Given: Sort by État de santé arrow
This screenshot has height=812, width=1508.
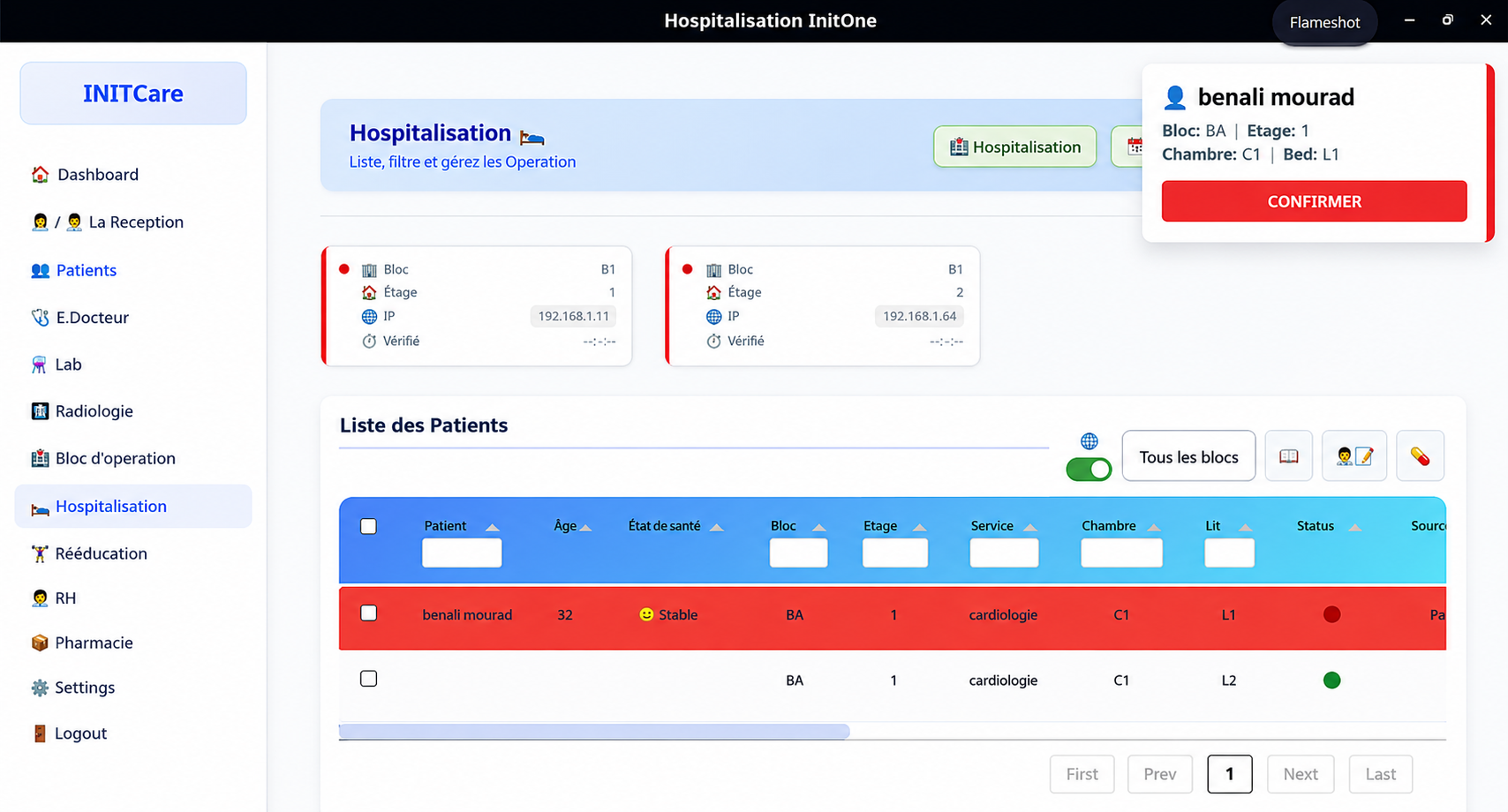Looking at the screenshot, I should tap(717, 527).
